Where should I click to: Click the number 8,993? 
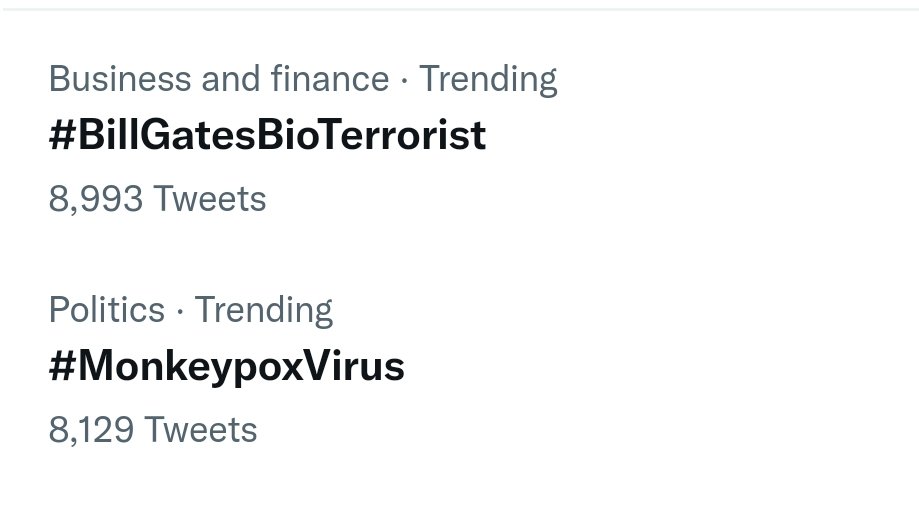(96, 199)
